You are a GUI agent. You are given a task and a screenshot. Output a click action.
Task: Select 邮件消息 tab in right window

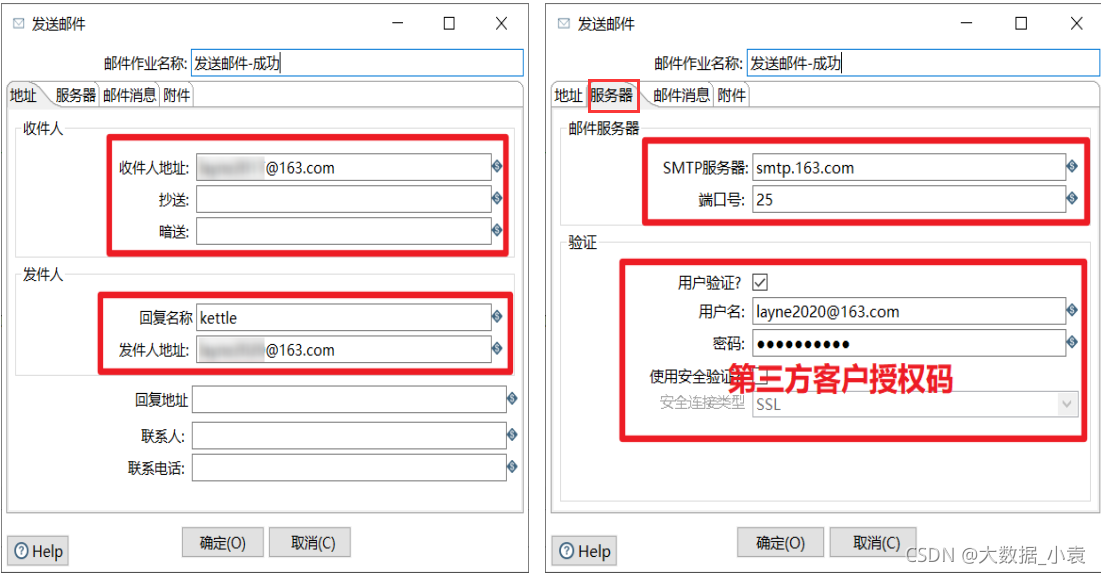pos(680,95)
